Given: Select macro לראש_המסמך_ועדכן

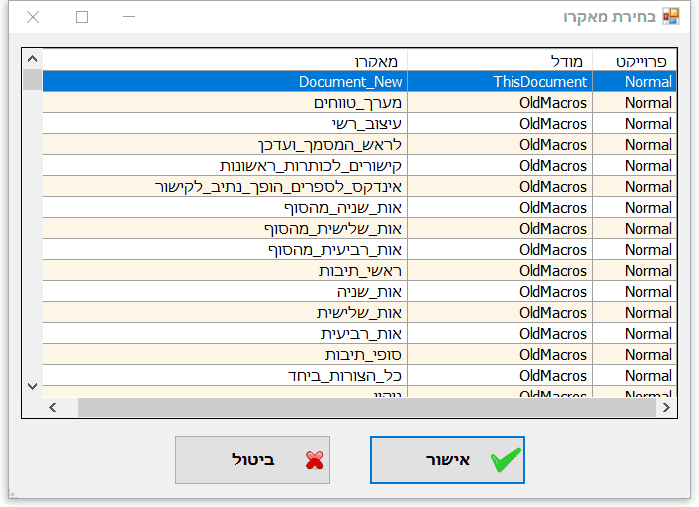Looking at the screenshot, I should tap(225, 144).
